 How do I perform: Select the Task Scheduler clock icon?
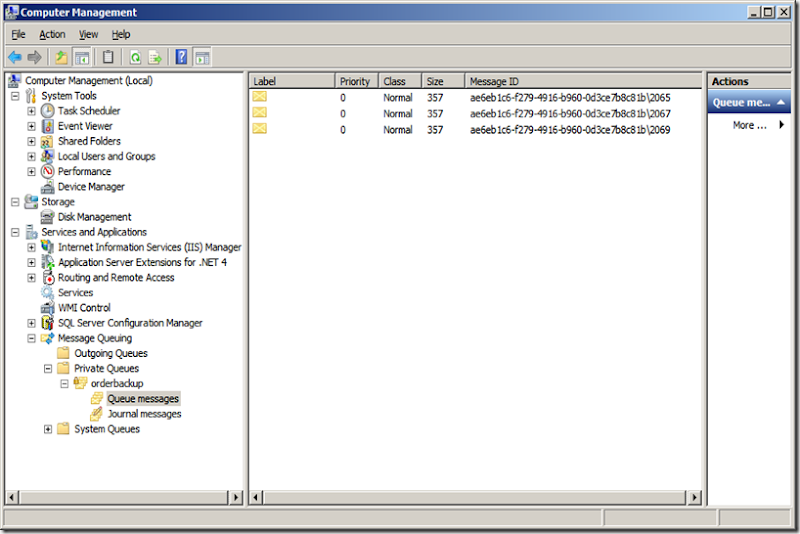pos(47,111)
